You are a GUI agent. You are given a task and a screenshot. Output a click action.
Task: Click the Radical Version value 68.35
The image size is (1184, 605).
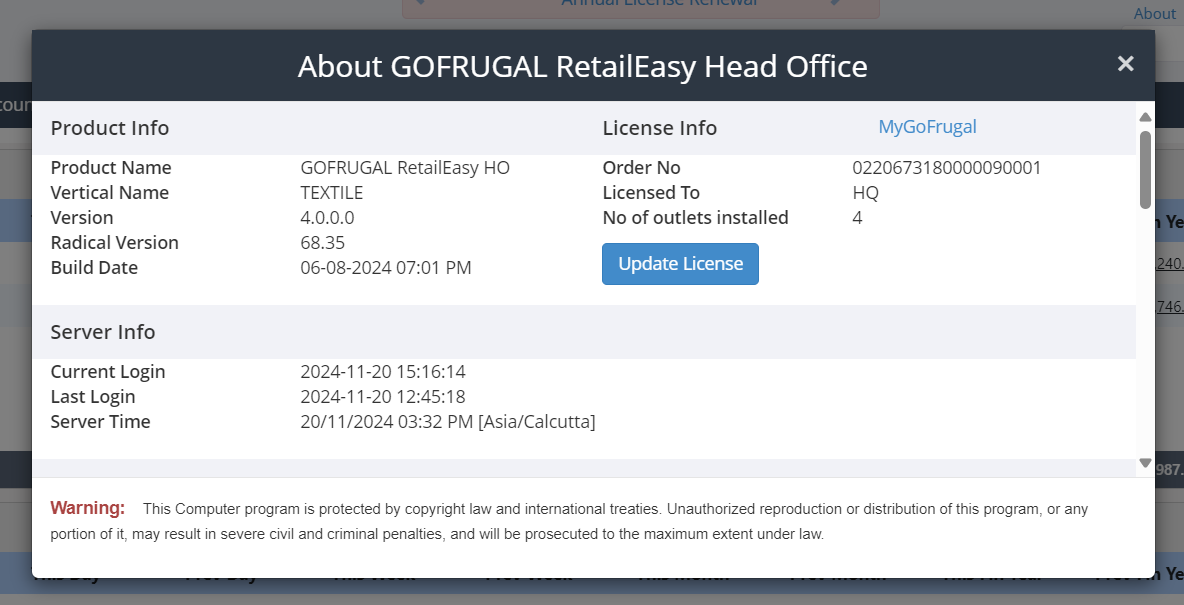click(x=322, y=243)
